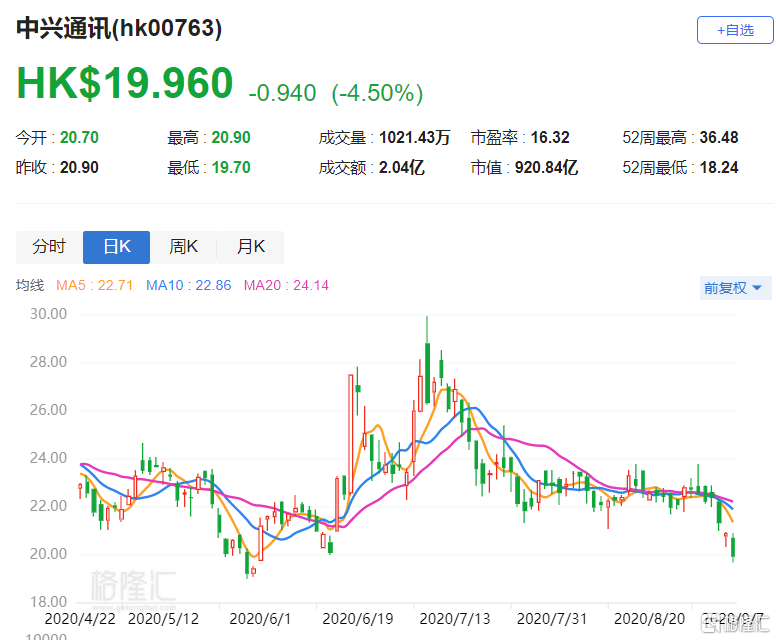The image size is (776, 640).
Task: Click the 2020/7/31 date label
Action: pos(552,619)
